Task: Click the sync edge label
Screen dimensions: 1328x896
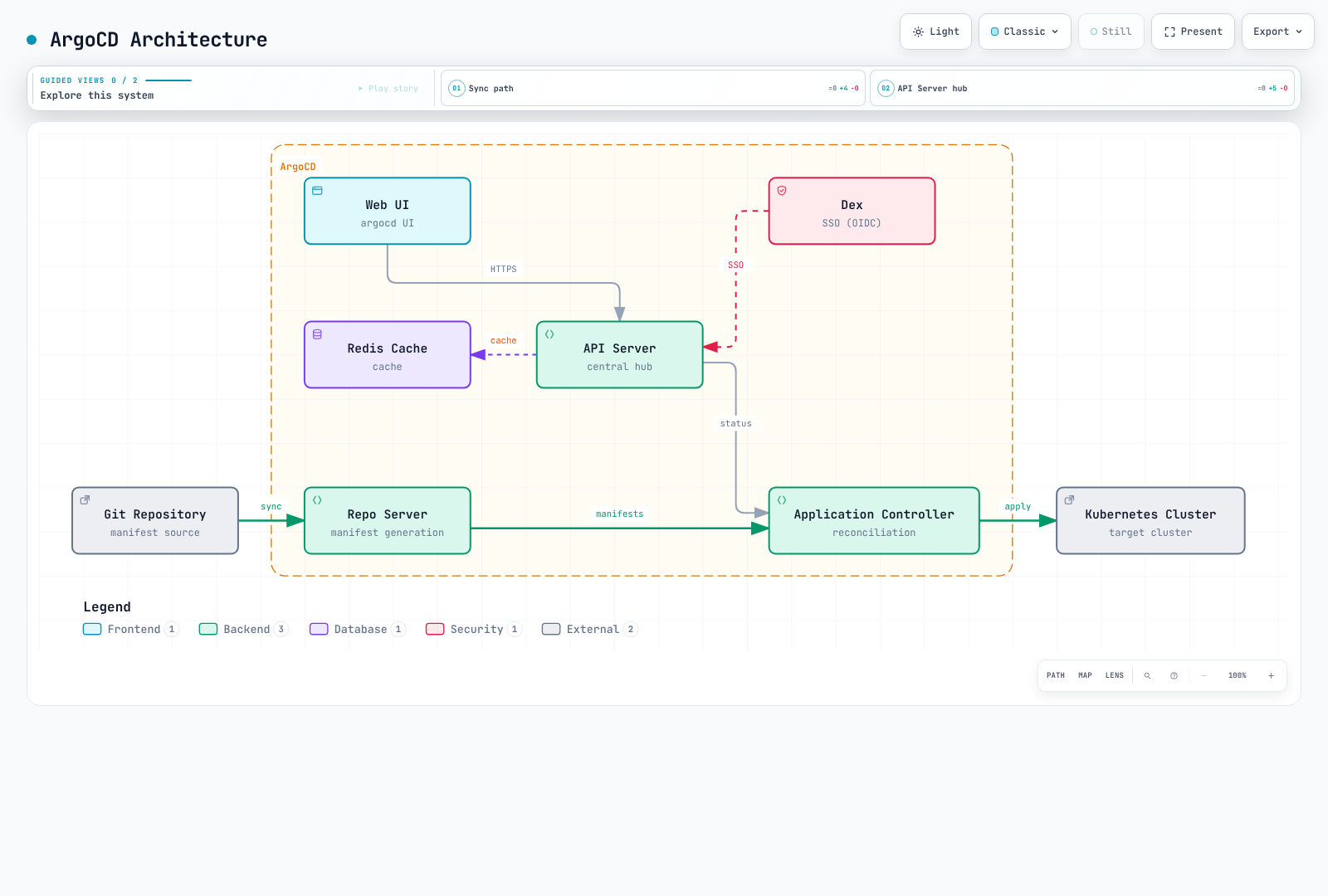Action: [x=271, y=506]
